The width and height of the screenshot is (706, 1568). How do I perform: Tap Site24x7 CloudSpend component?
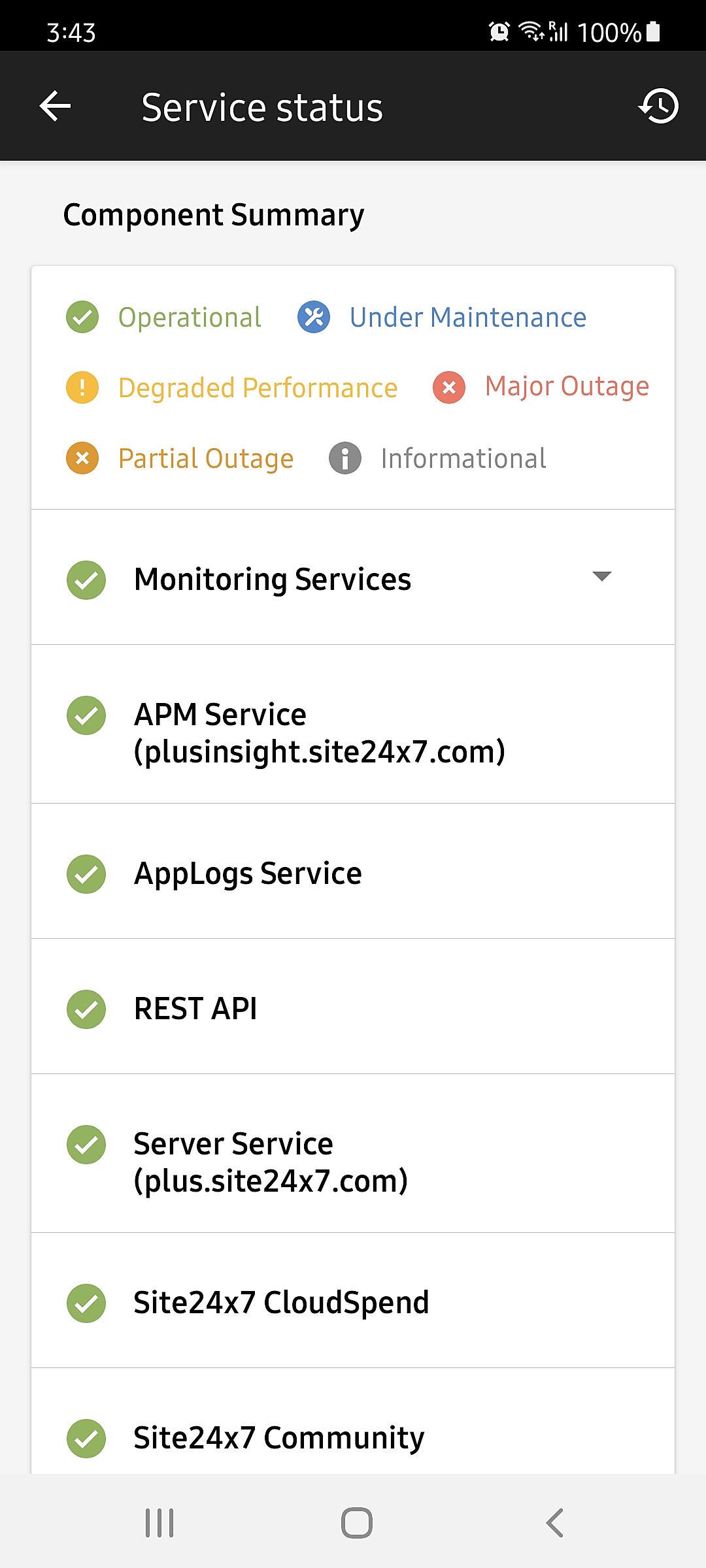[281, 1303]
